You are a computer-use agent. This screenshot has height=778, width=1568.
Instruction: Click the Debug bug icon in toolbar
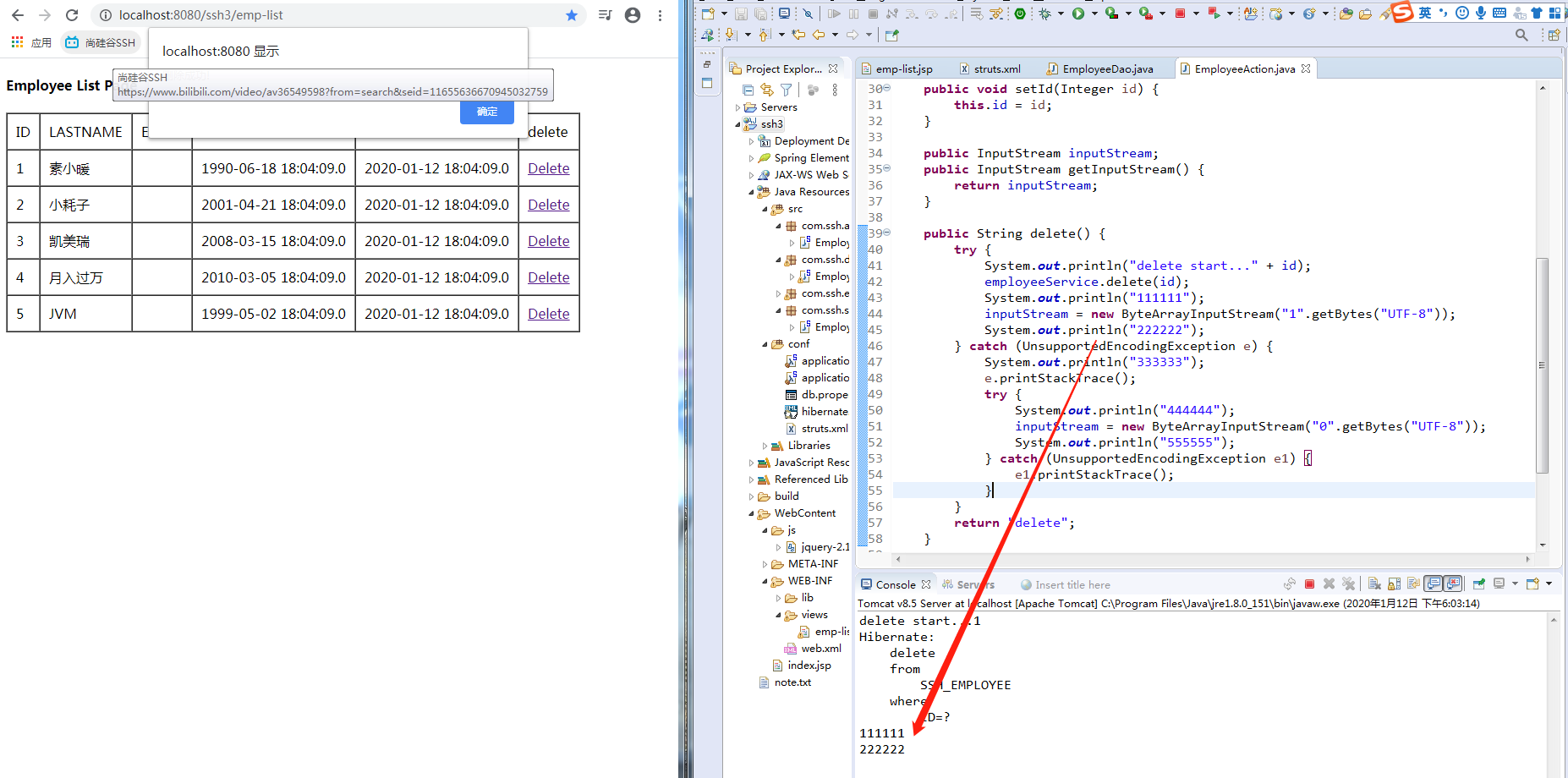[1045, 14]
